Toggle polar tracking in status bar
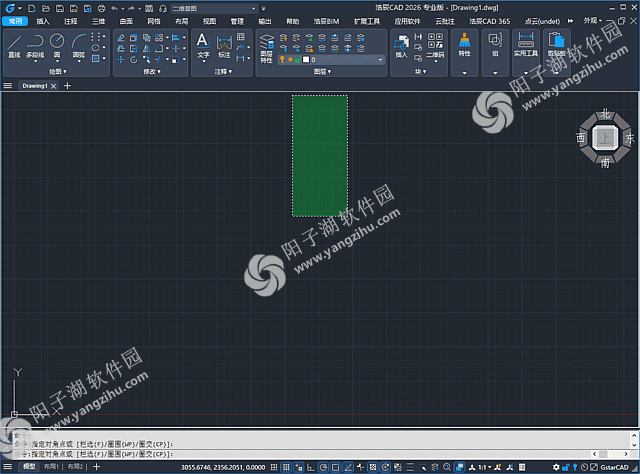640x474 pixels. pos(323,467)
